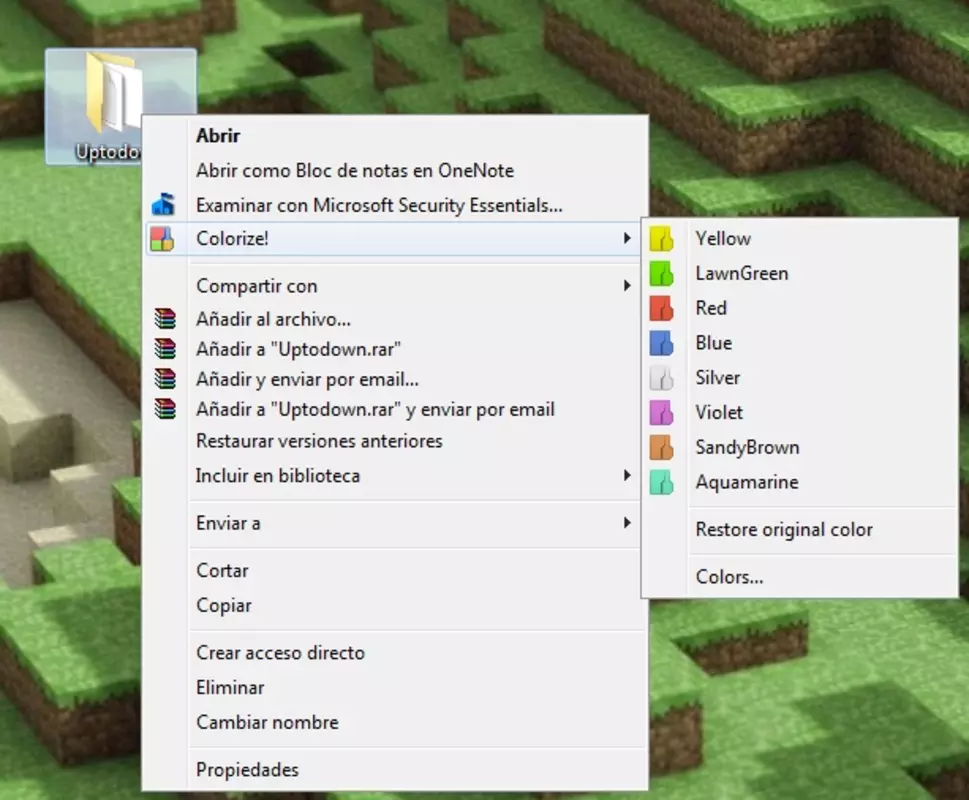
Task: Pick the Red color label
Action: coord(711,308)
